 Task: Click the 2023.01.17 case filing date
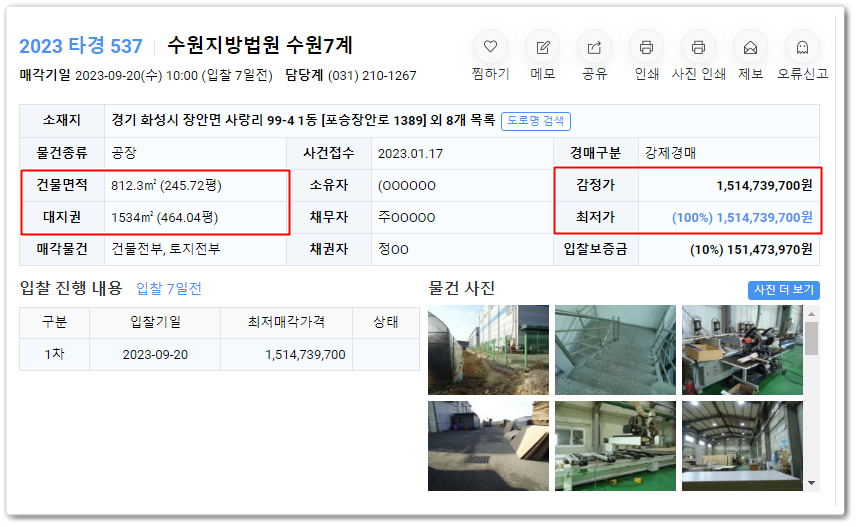[x=410, y=154]
